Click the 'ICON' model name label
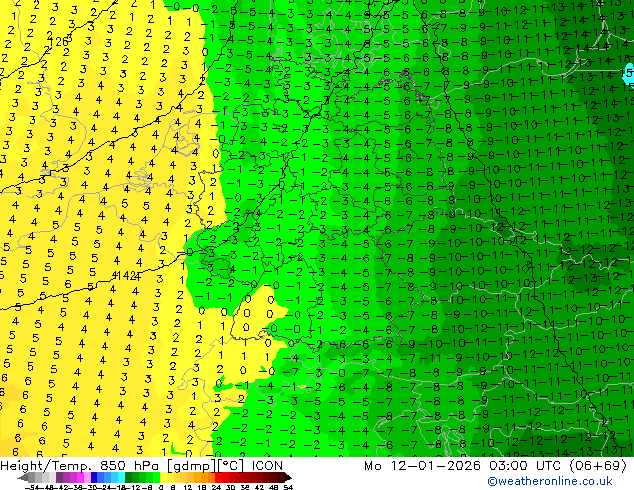 coord(267,466)
